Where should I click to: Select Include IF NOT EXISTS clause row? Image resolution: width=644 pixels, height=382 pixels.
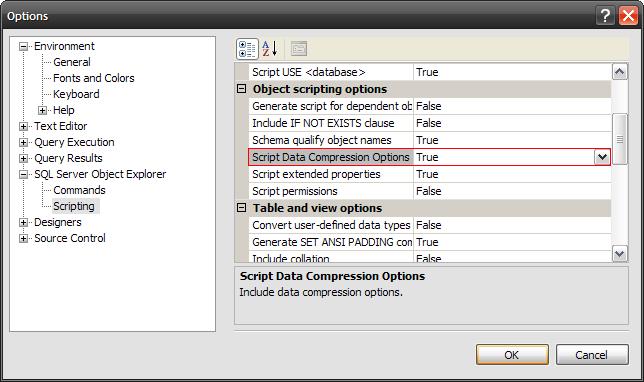click(x=430, y=123)
